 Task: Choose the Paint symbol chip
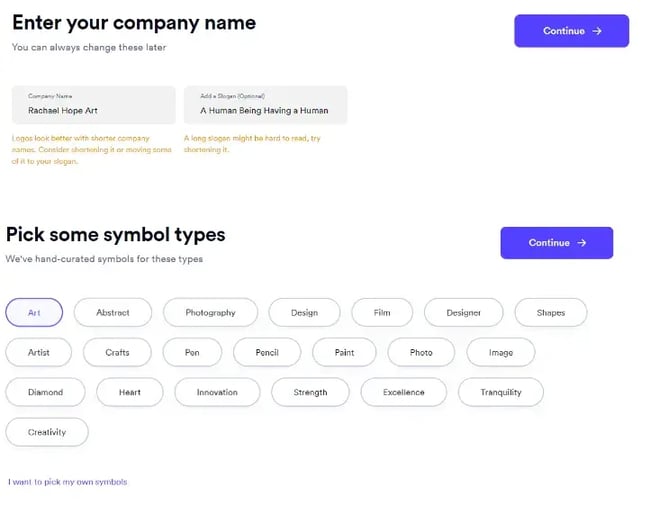click(x=345, y=352)
